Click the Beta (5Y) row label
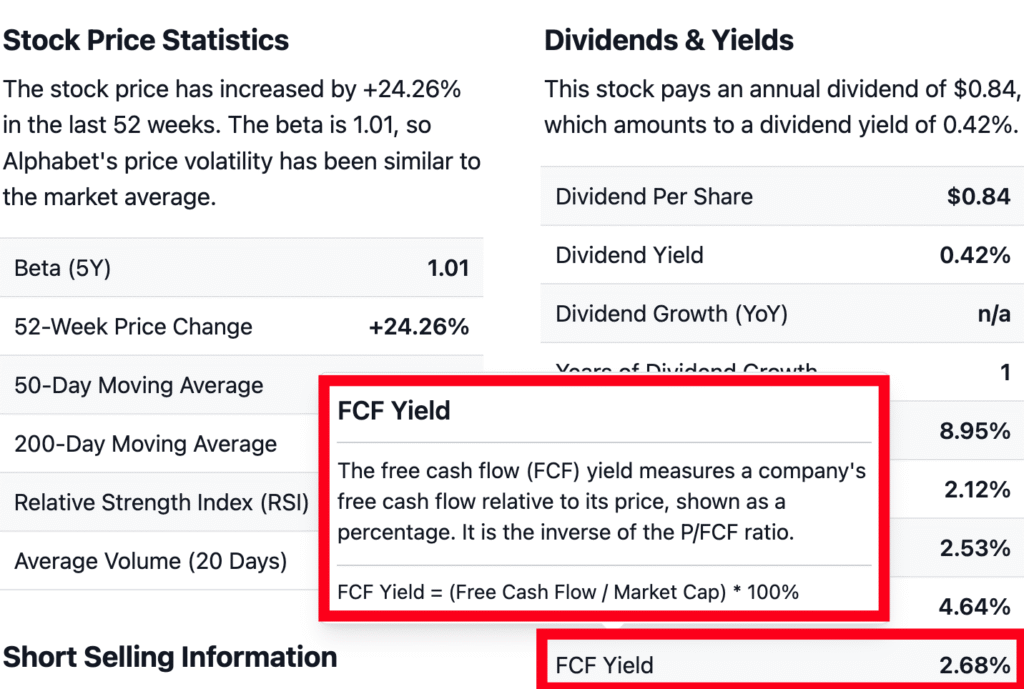Image resolution: width=1024 pixels, height=689 pixels. coord(61,268)
